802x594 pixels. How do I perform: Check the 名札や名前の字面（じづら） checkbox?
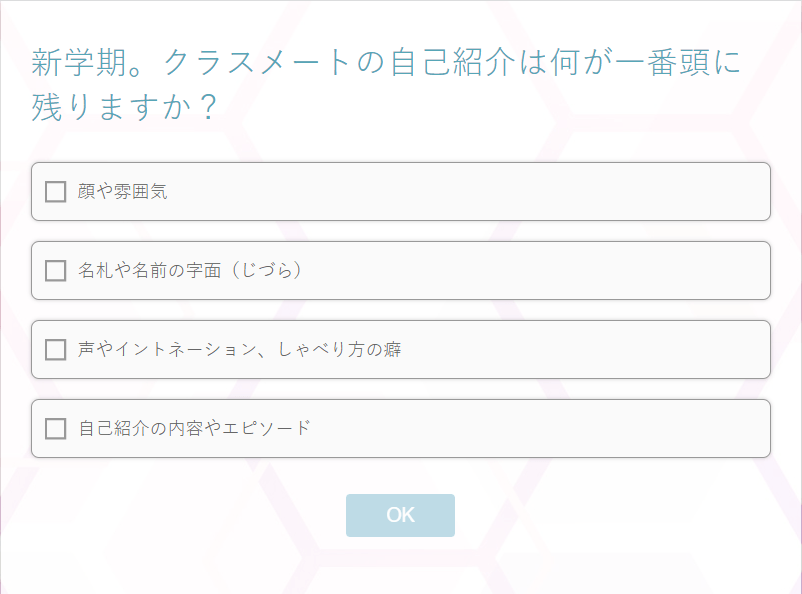[55, 270]
